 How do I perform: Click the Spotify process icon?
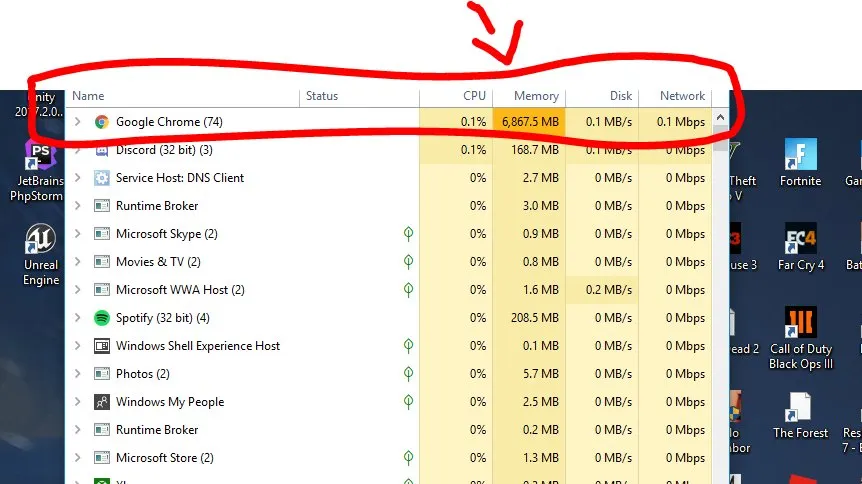tap(102, 318)
